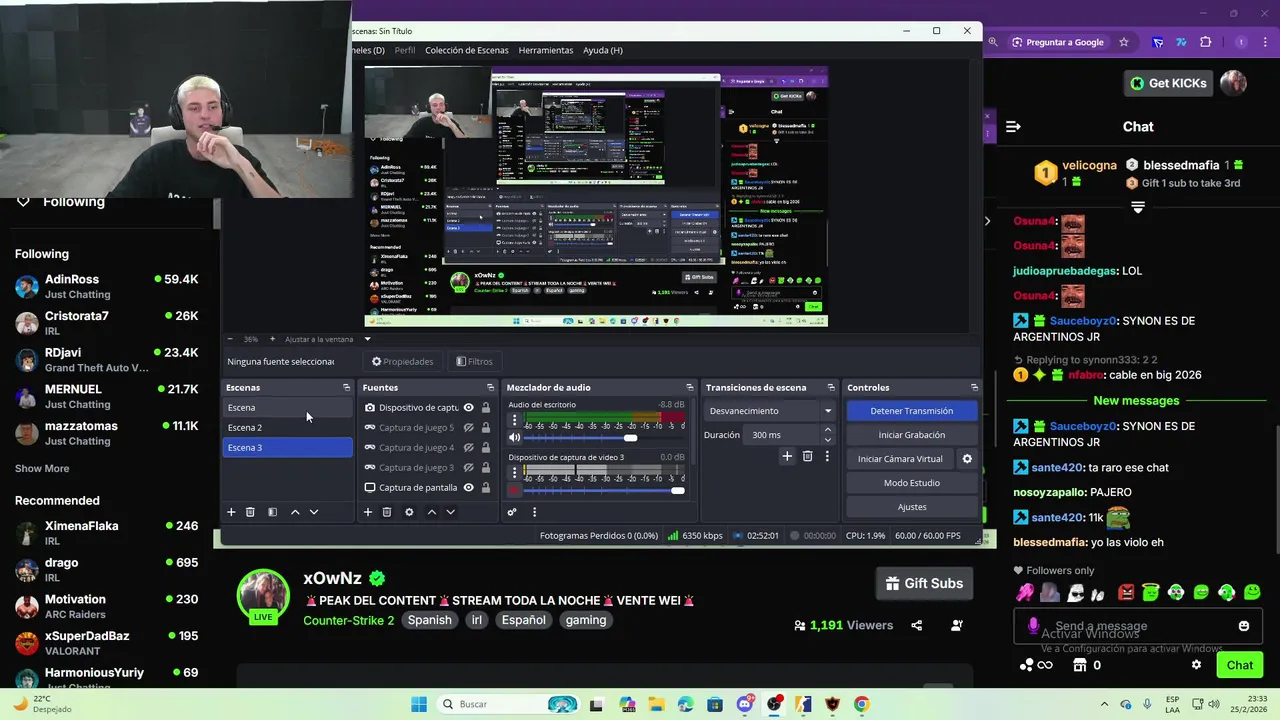Adjust Audio del escritorio volume slider
This screenshot has width=1280, height=720.
pos(630,438)
